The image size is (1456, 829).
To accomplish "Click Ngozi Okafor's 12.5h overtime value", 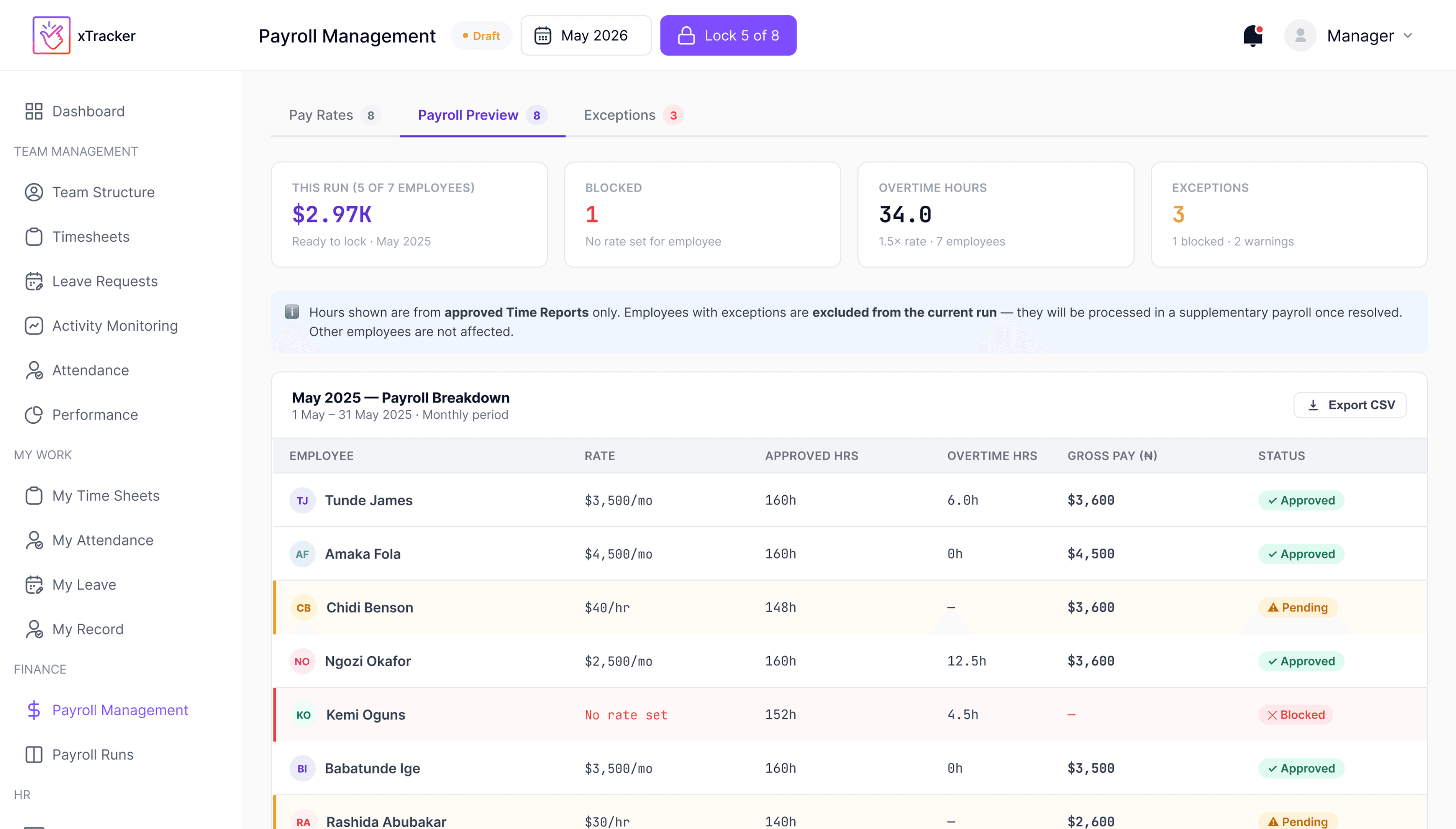I will [966, 661].
